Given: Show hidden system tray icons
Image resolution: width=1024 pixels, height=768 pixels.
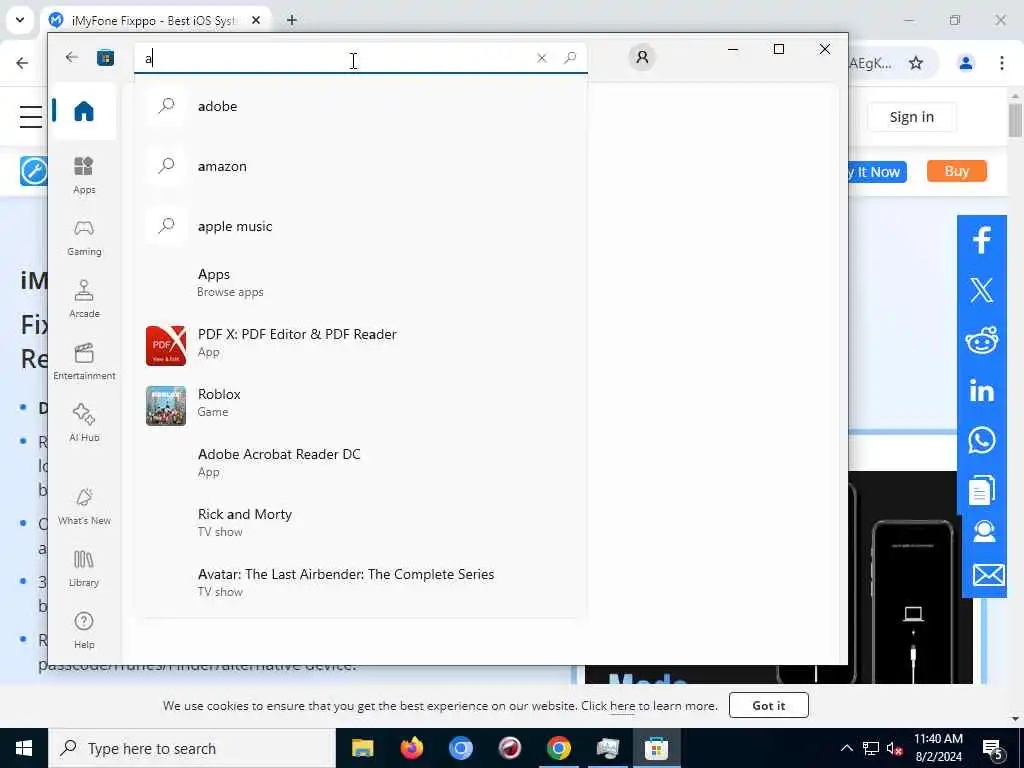Looking at the screenshot, I should coord(846,748).
